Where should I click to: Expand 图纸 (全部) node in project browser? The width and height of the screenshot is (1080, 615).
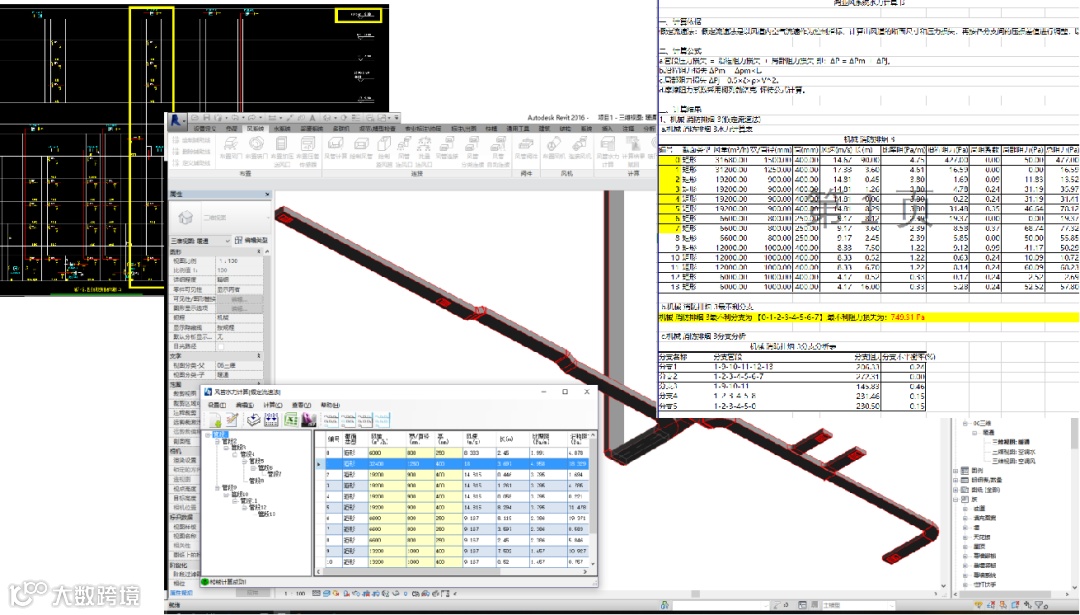click(955, 490)
